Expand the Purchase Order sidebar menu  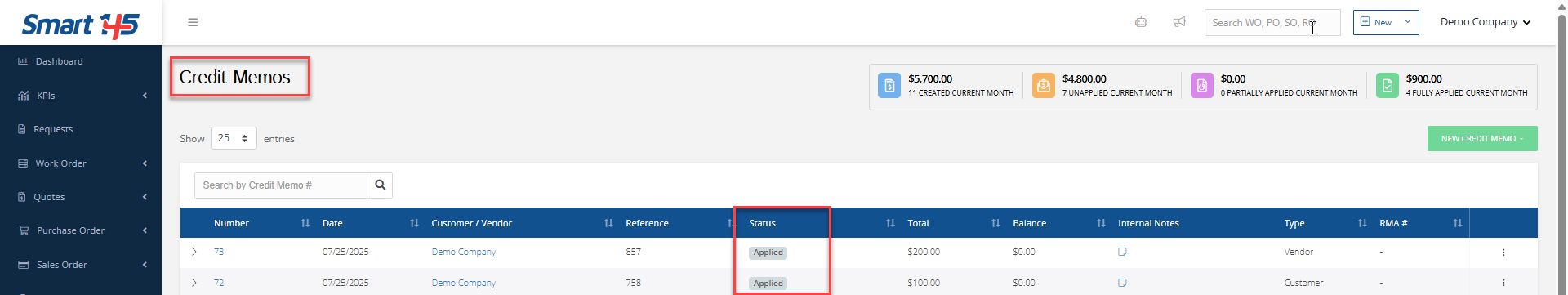(81, 230)
